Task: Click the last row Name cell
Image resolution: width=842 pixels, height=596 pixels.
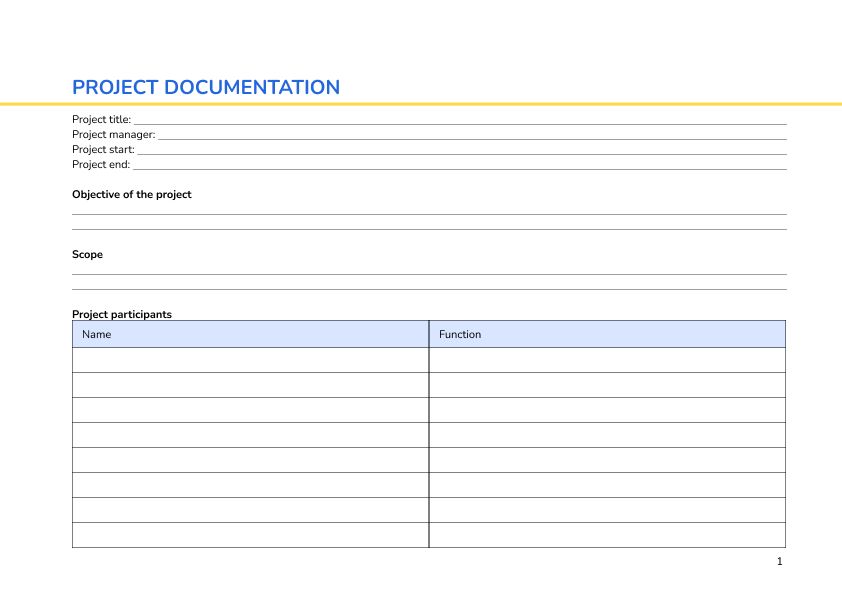Action: pos(250,534)
